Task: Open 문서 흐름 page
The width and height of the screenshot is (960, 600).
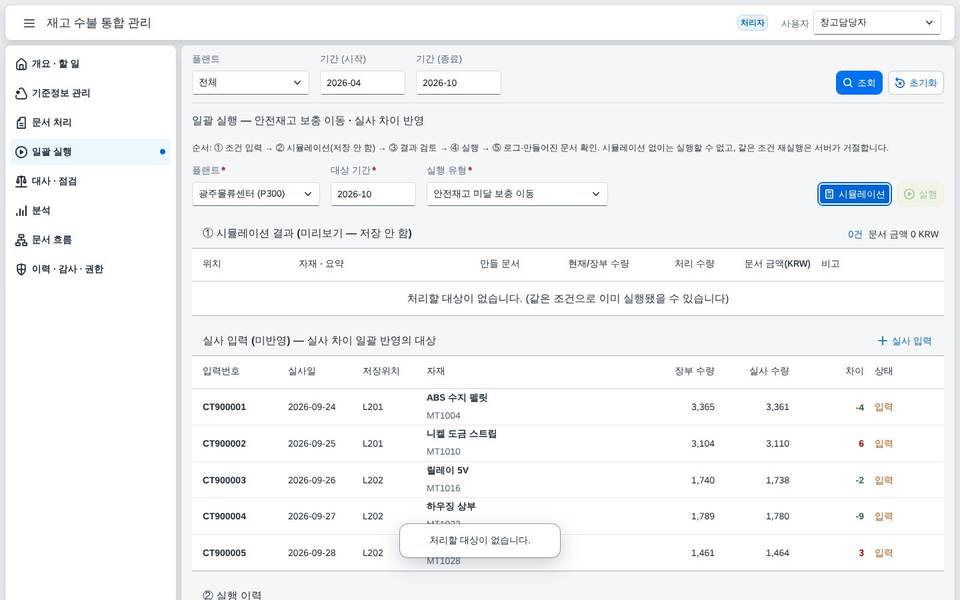Action: click(90, 240)
